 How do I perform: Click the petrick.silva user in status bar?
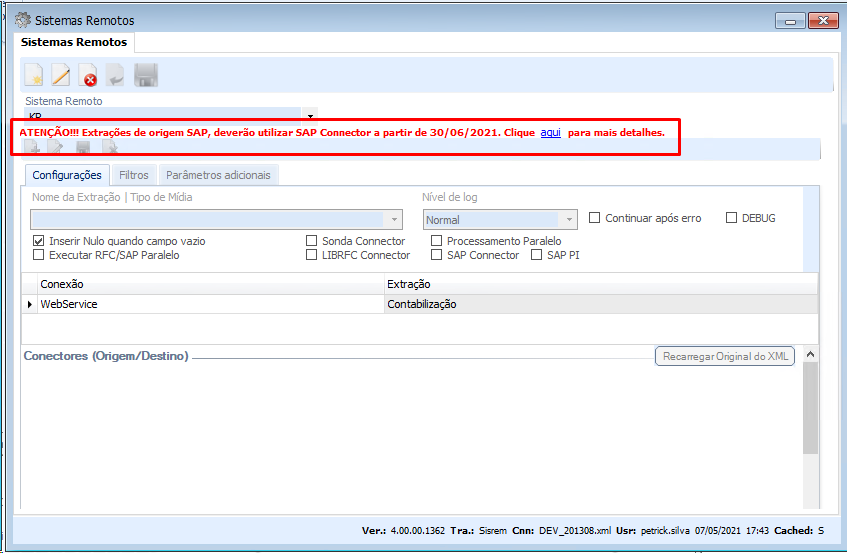coord(665,531)
